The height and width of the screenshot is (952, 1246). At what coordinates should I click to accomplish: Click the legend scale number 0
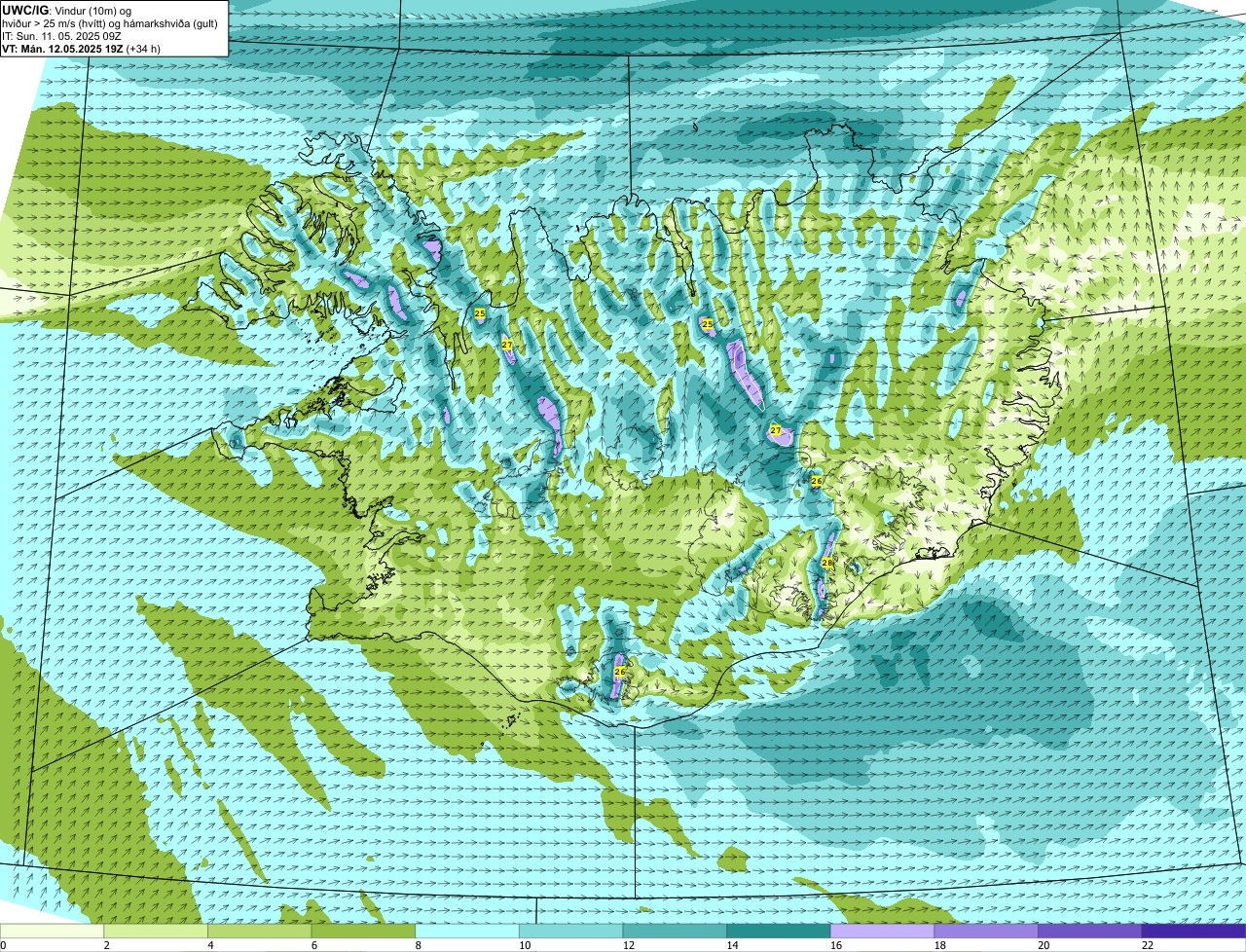pyautogui.click(x=3, y=945)
